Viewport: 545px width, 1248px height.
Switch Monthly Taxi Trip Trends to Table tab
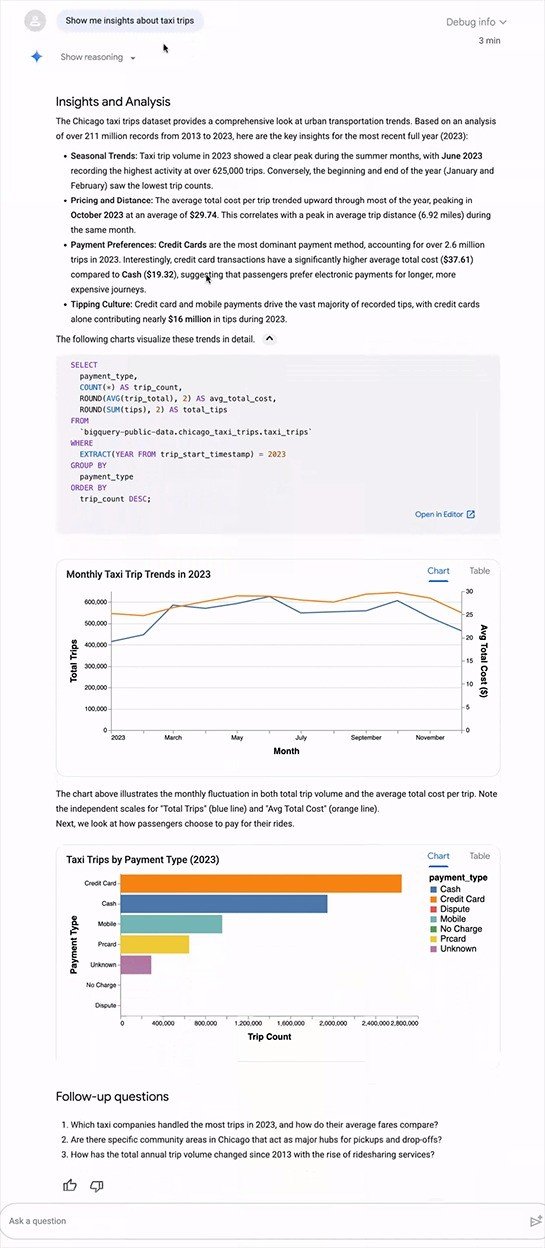tap(480, 571)
